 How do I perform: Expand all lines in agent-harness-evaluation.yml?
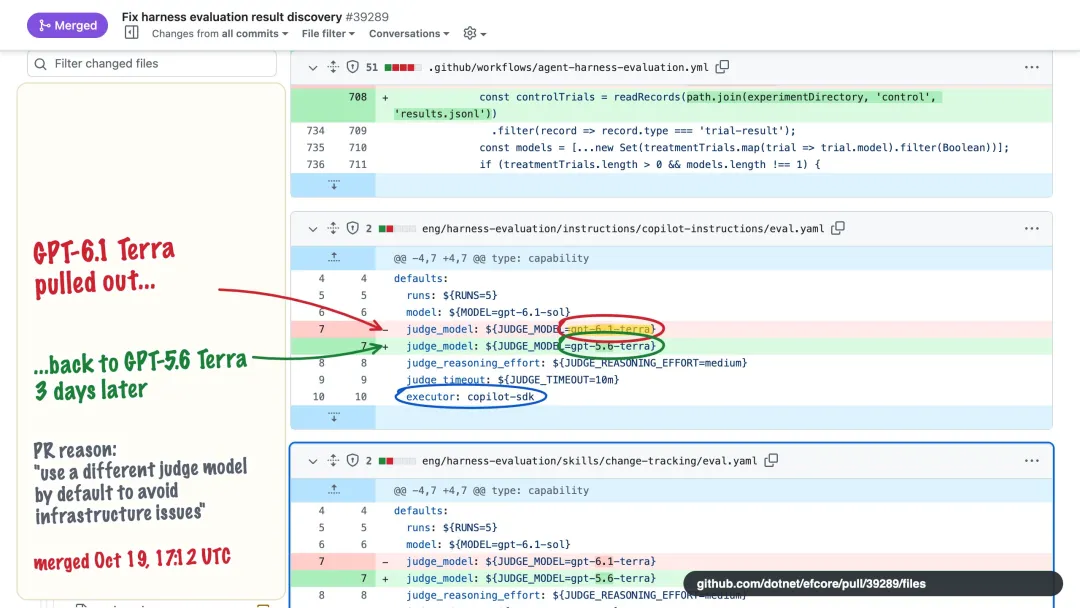tap(333, 67)
